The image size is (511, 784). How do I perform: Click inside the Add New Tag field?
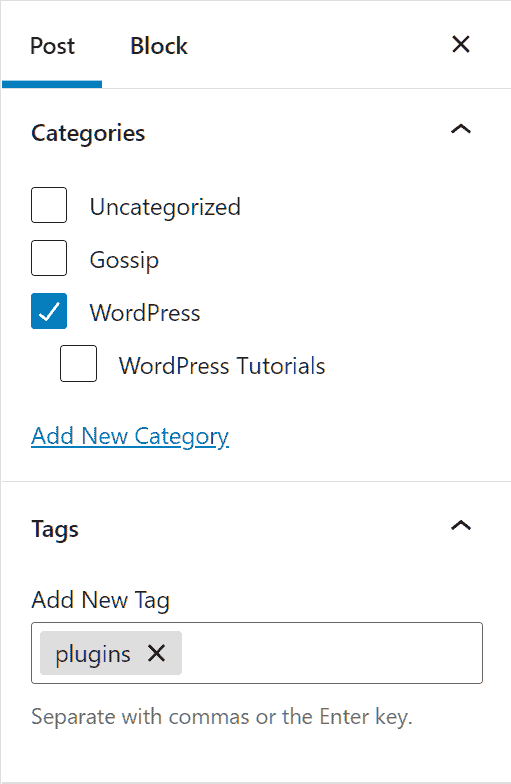[x=330, y=653]
